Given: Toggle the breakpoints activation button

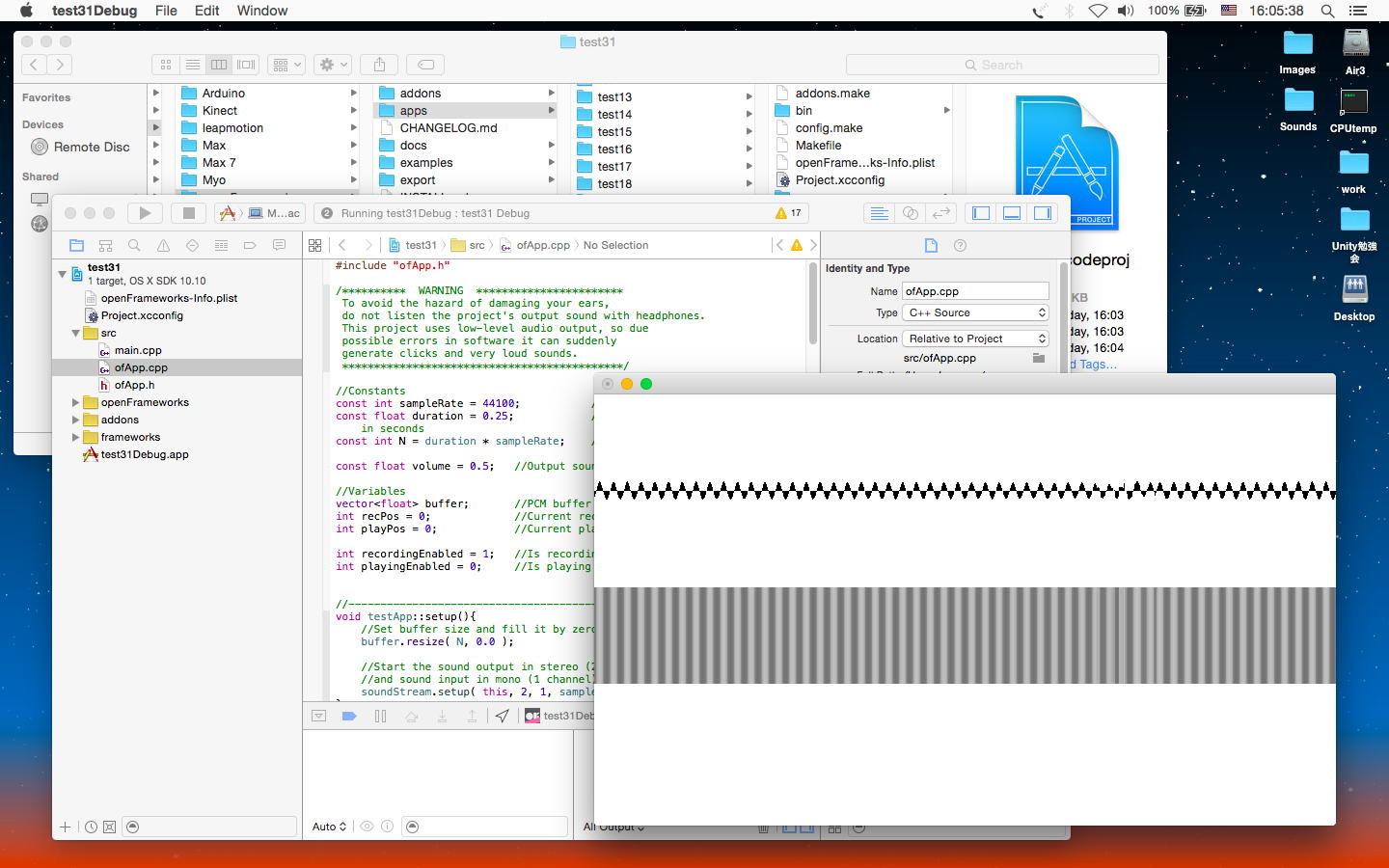Looking at the screenshot, I should (349, 717).
